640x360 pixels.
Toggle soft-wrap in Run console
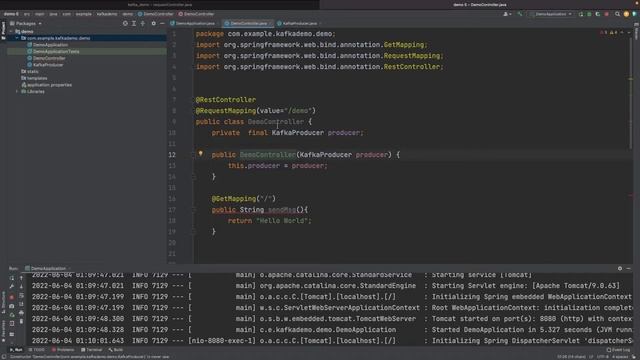pos(22,296)
